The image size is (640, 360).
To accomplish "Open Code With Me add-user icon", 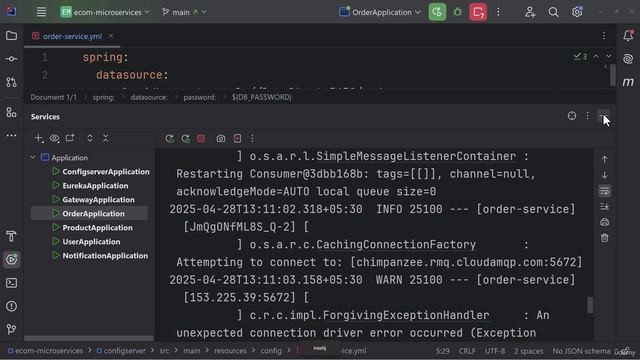I will tap(530, 12).
